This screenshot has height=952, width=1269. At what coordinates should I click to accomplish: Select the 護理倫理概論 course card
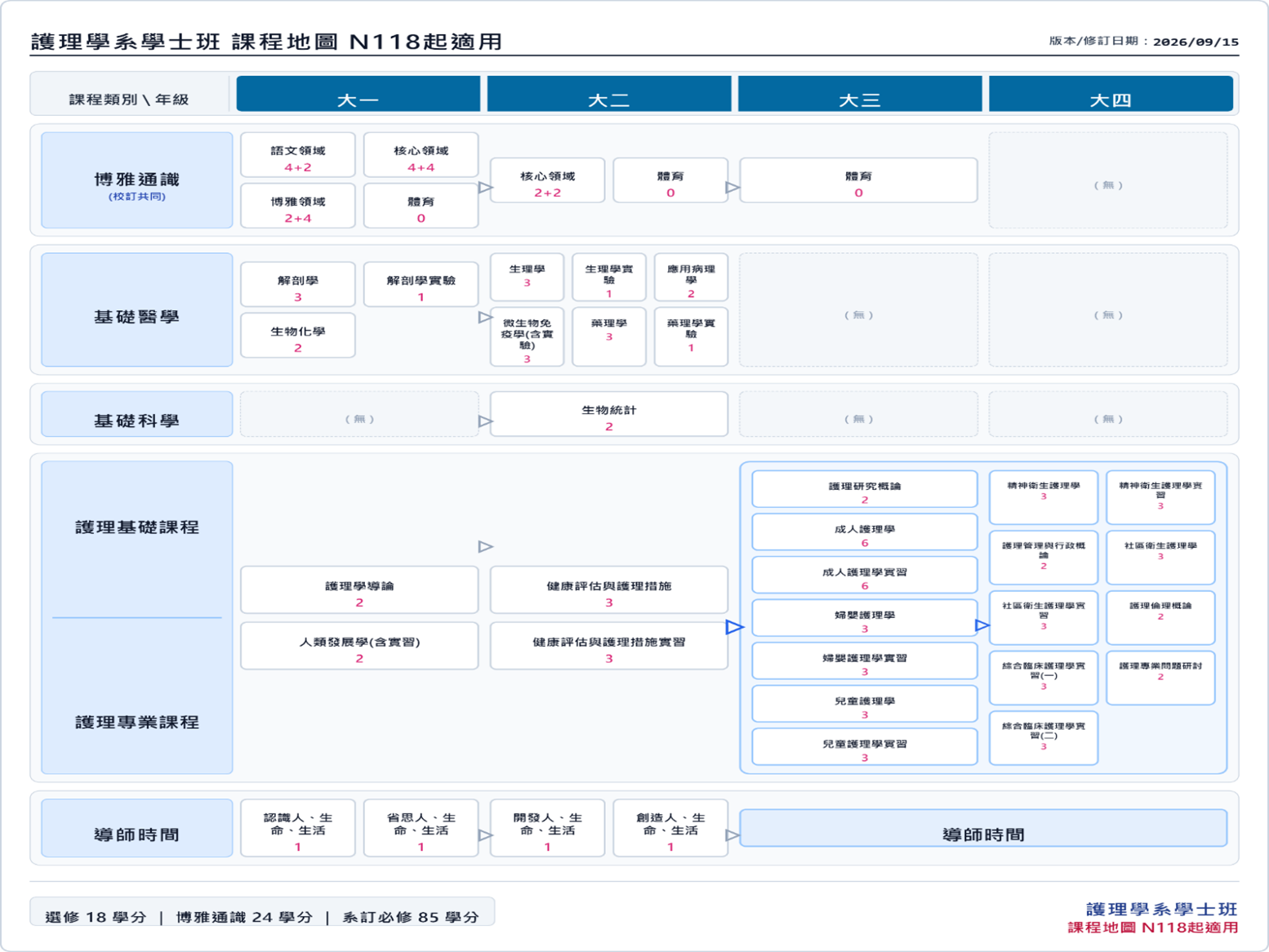(1160, 618)
